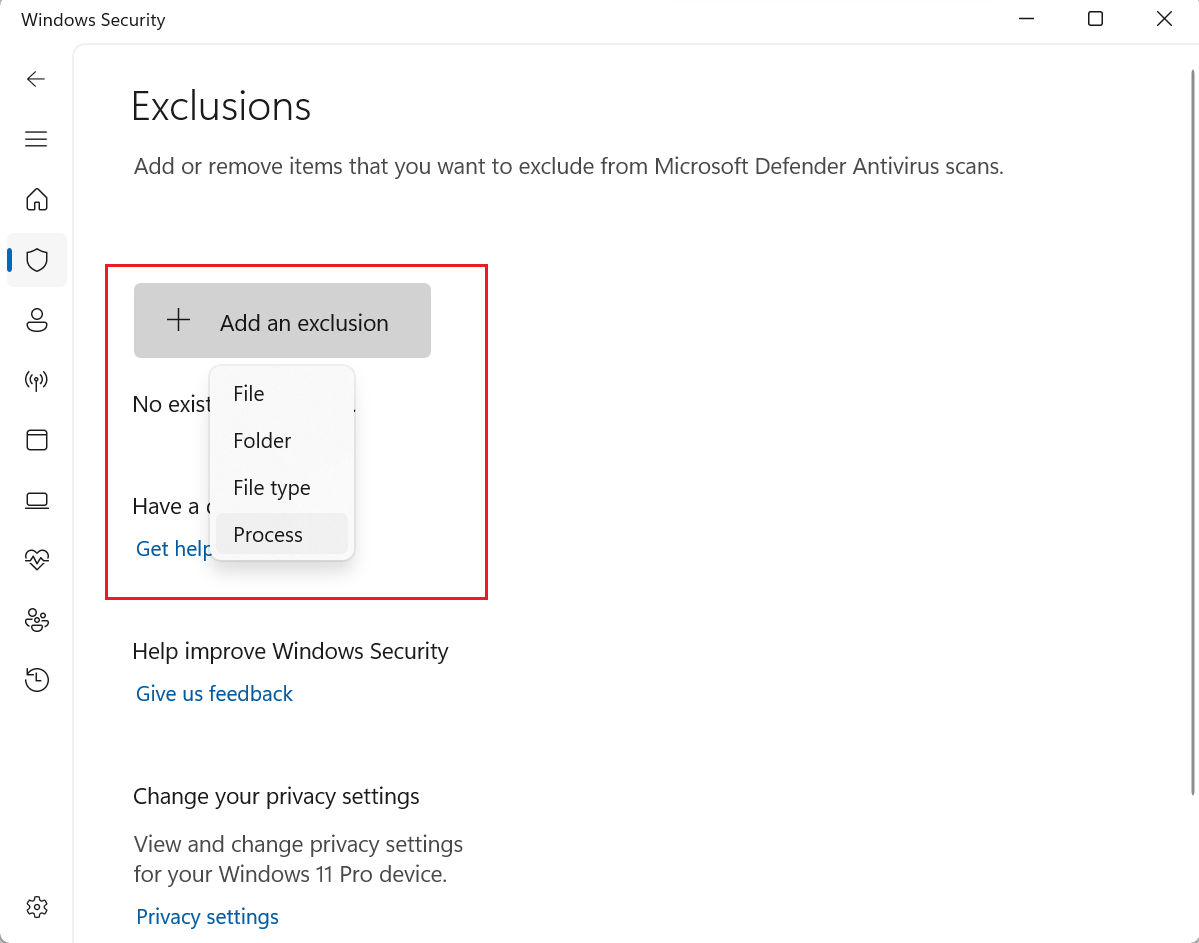1199x943 pixels.
Task: Click the Add an exclusion button
Action: [282, 320]
